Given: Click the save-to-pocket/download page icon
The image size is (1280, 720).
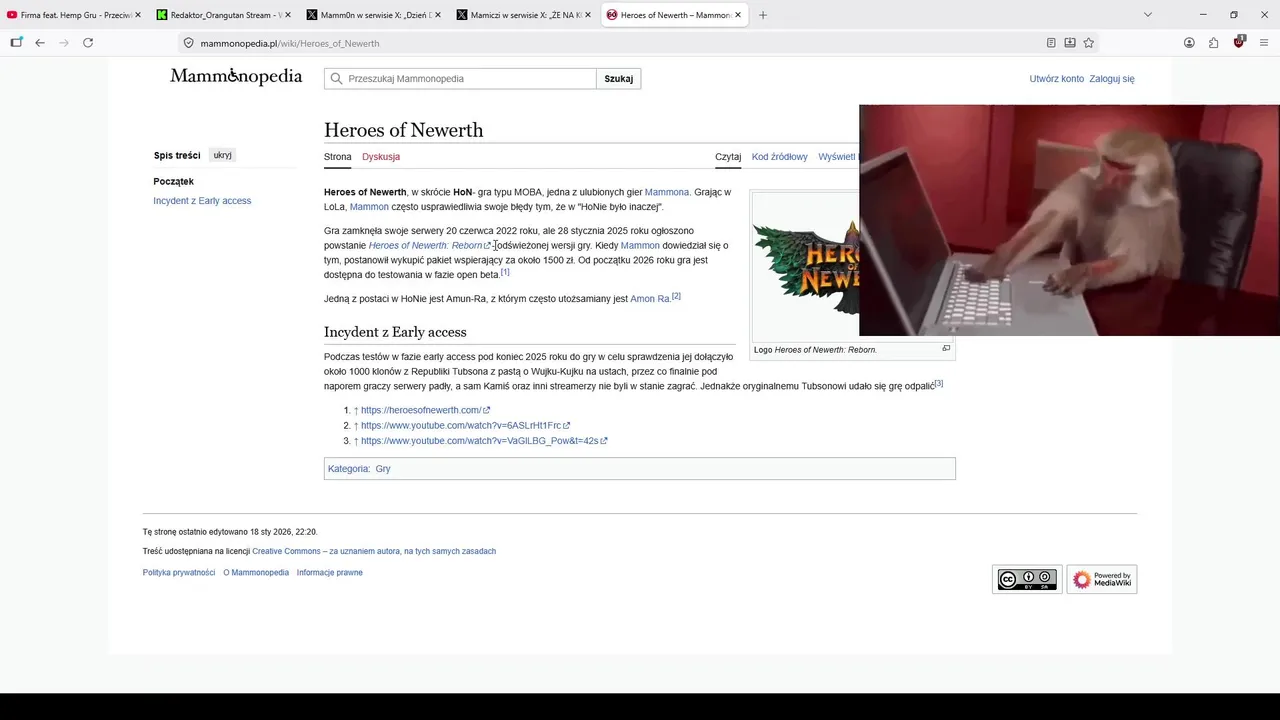Looking at the screenshot, I should 1070,43.
